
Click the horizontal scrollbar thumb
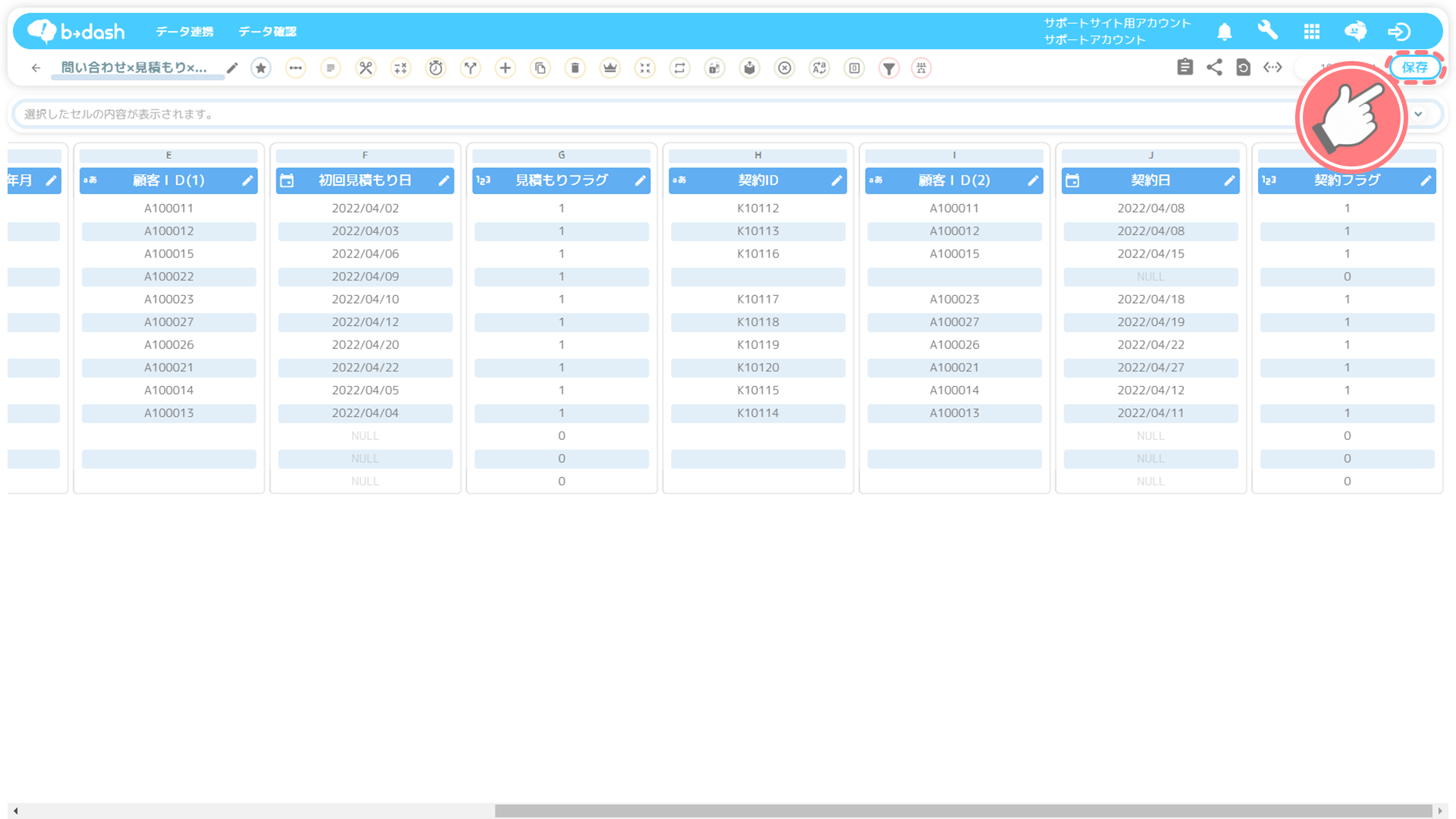pyautogui.click(x=963, y=811)
